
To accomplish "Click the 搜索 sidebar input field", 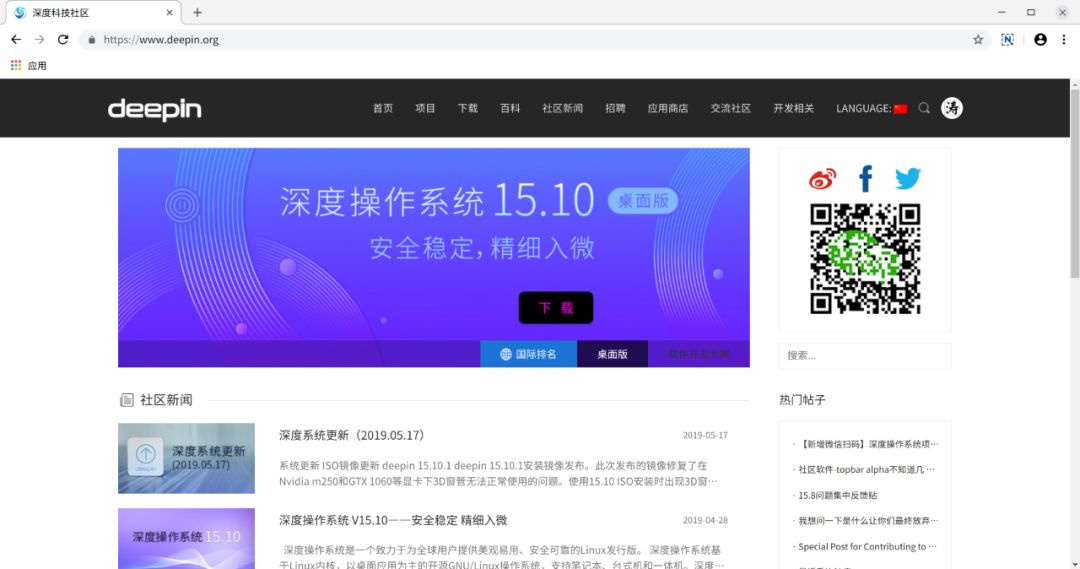I will point(865,355).
